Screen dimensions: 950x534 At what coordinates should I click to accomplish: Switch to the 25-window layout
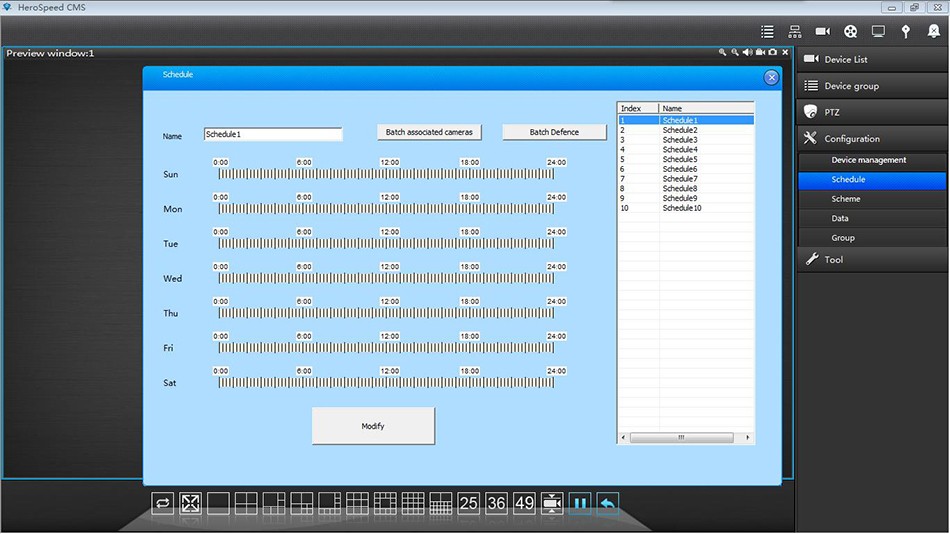[x=468, y=504]
